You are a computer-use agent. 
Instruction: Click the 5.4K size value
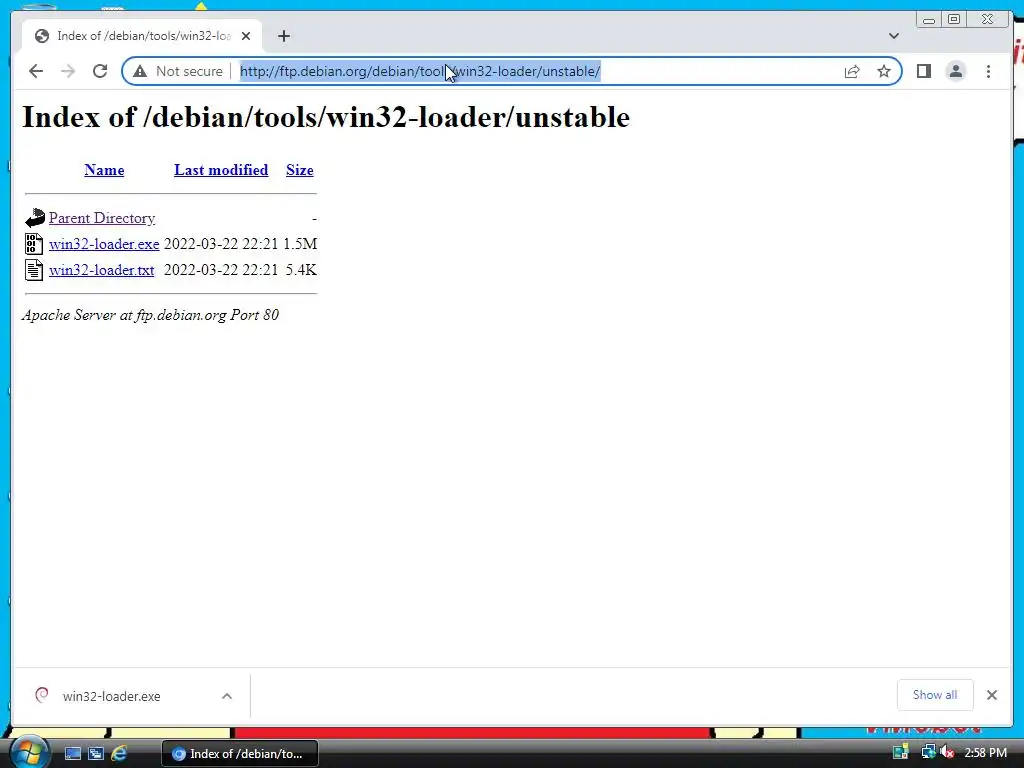pyautogui.click(x=301, y=270)
